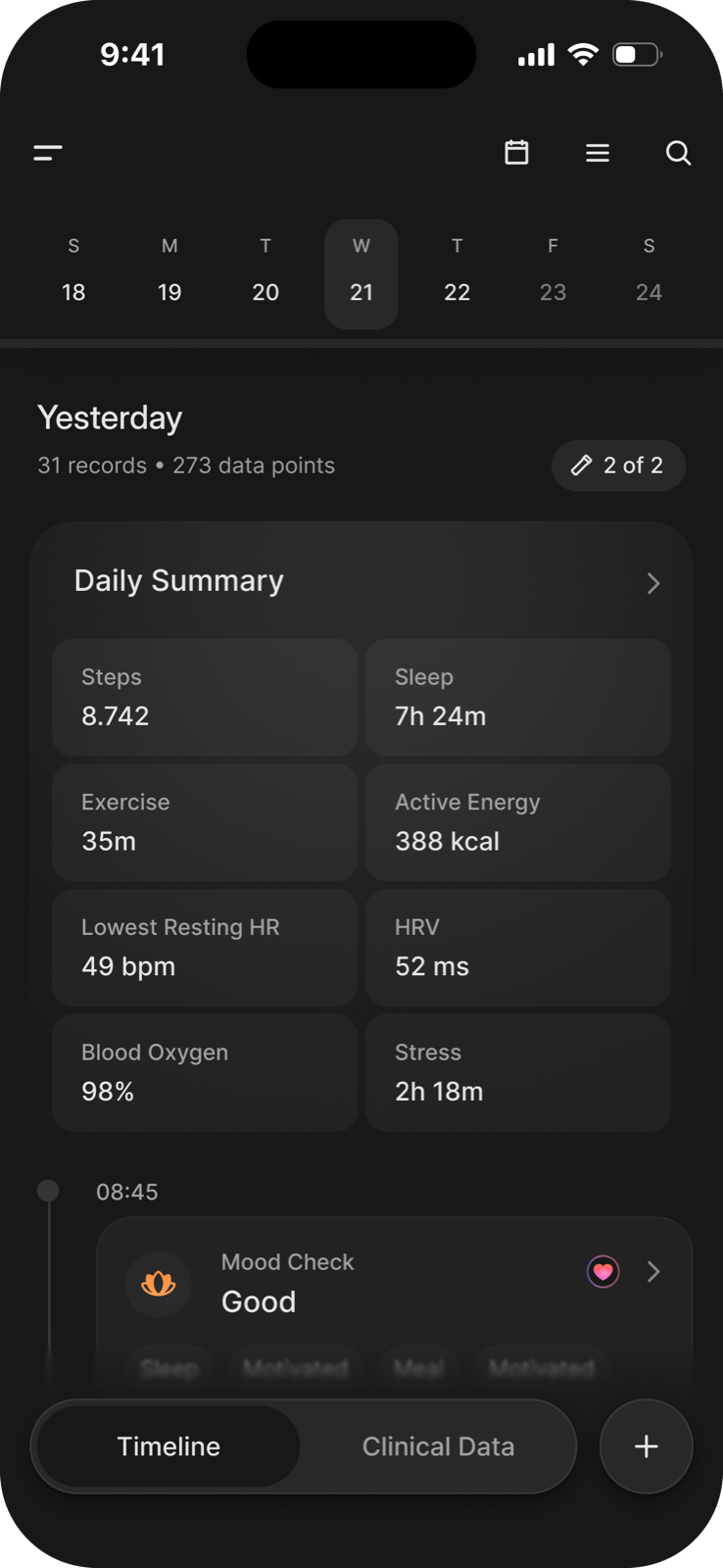The height and width of the screenshot is (1568, 723).
Task: Tap the list view lines icon
Action: pos(598,153)
